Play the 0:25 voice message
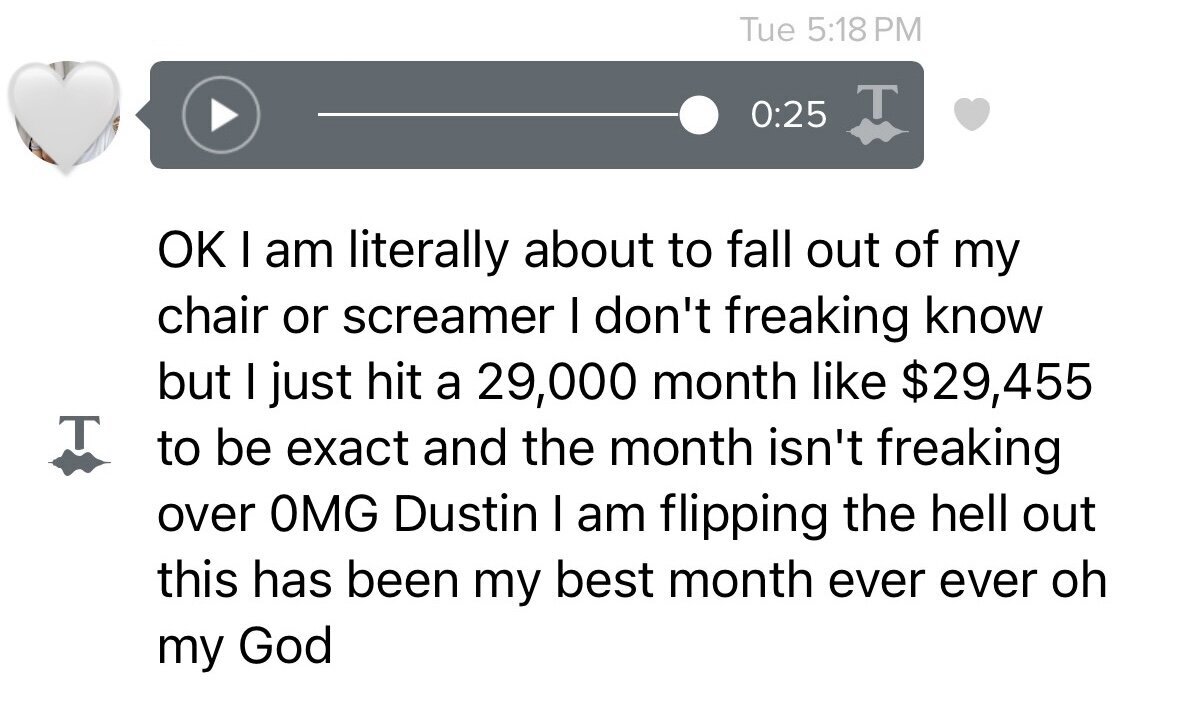1179x726 pixels. coord(221,115)
